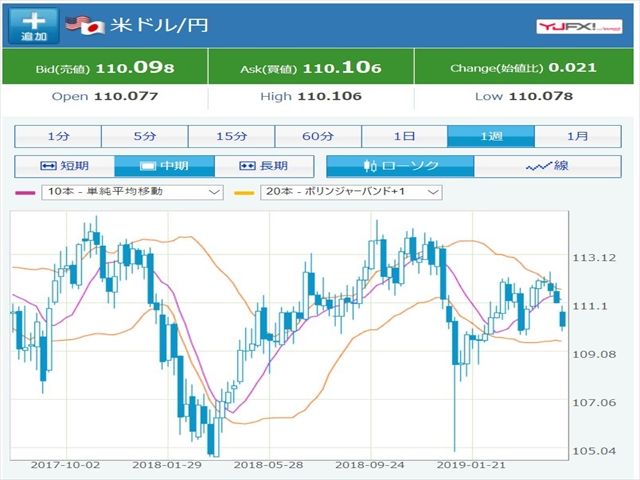Select the 60分 timeframe tab
Viewport: 640px width, 480px height.
(318, 136)
